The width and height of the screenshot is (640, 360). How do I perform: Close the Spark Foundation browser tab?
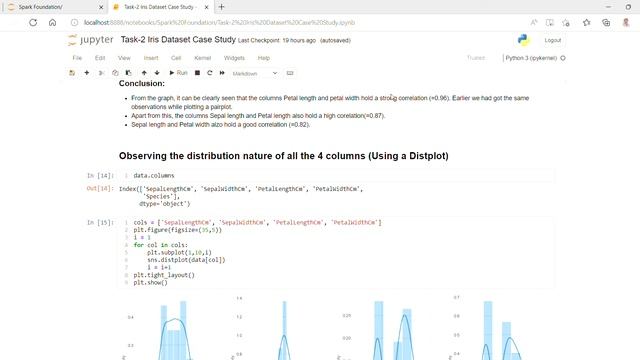[x=101, y=7]
